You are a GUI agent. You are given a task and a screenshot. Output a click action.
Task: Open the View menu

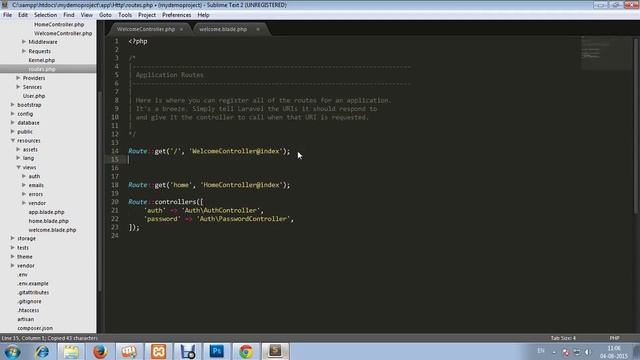[x=87, y=15]
